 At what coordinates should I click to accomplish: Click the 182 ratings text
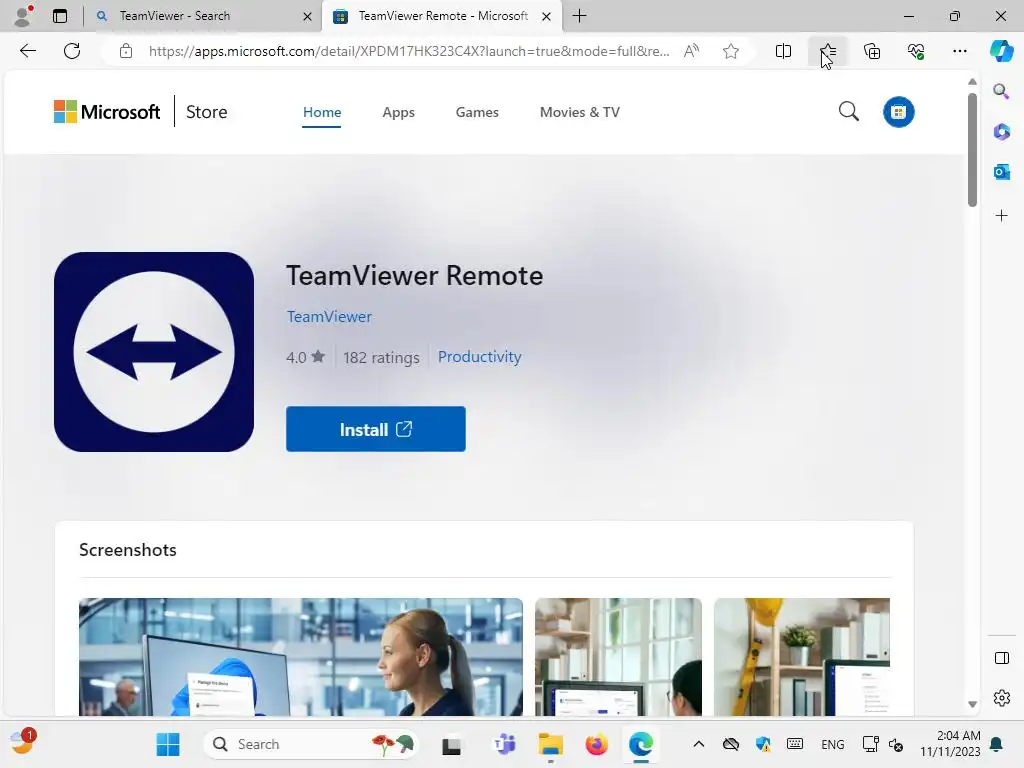tap(381, 357)
